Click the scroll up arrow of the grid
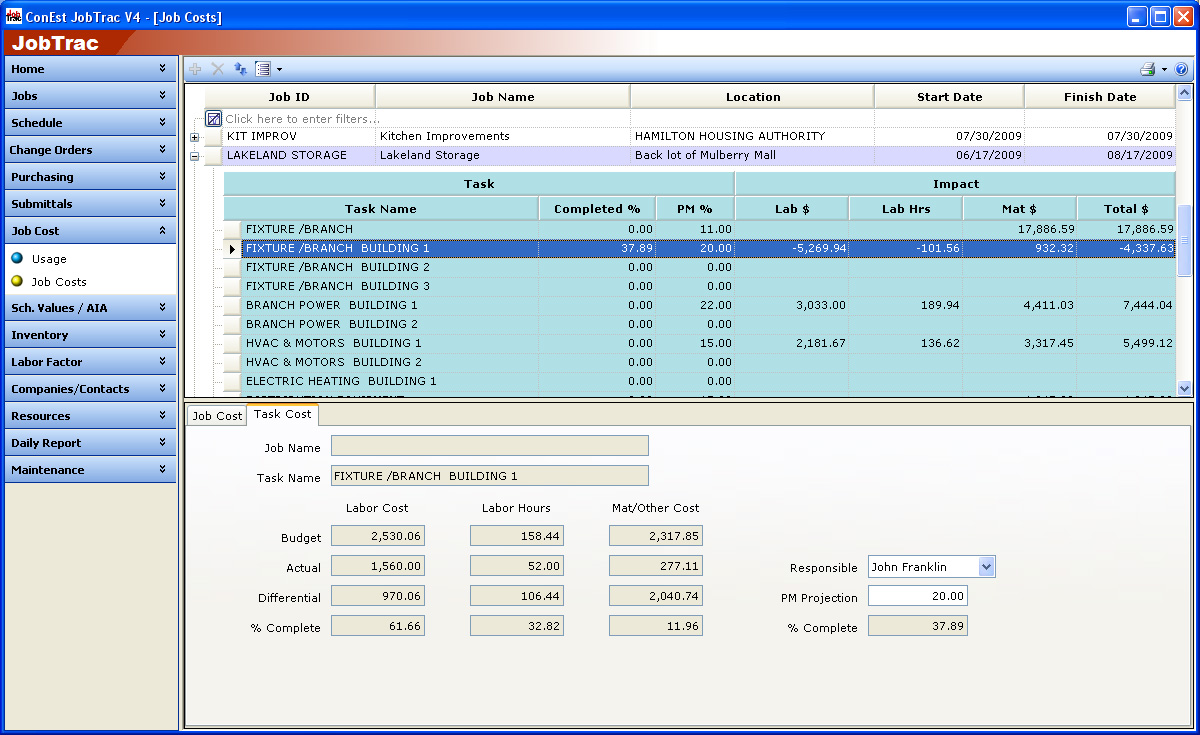Image resolution: width=1200 pixels, height=735 pixels. (1185, 93)
